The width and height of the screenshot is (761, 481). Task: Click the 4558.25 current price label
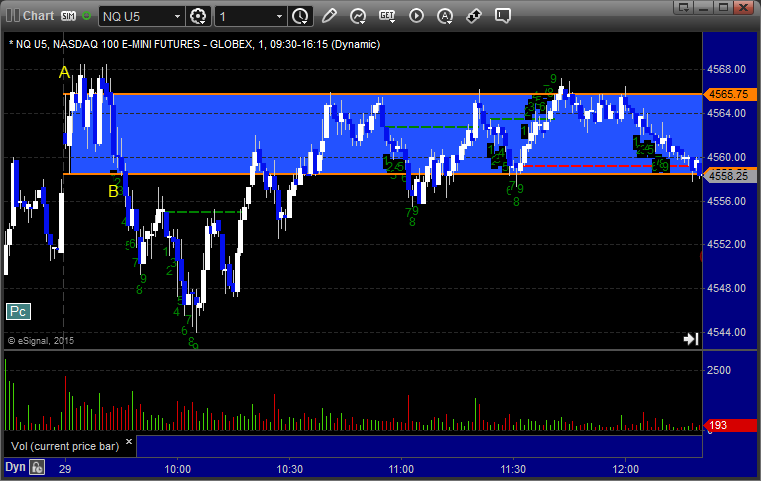coord(729,176)
